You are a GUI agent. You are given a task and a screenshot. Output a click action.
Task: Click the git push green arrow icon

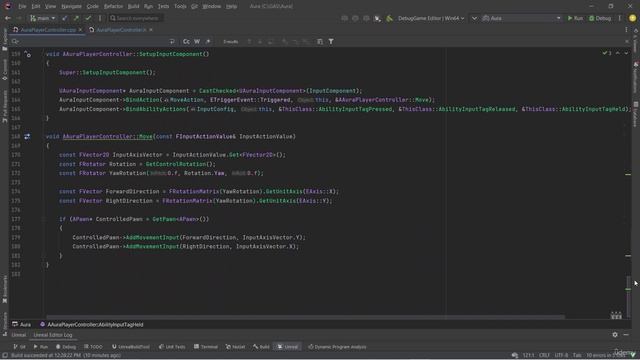coord(76,18)
